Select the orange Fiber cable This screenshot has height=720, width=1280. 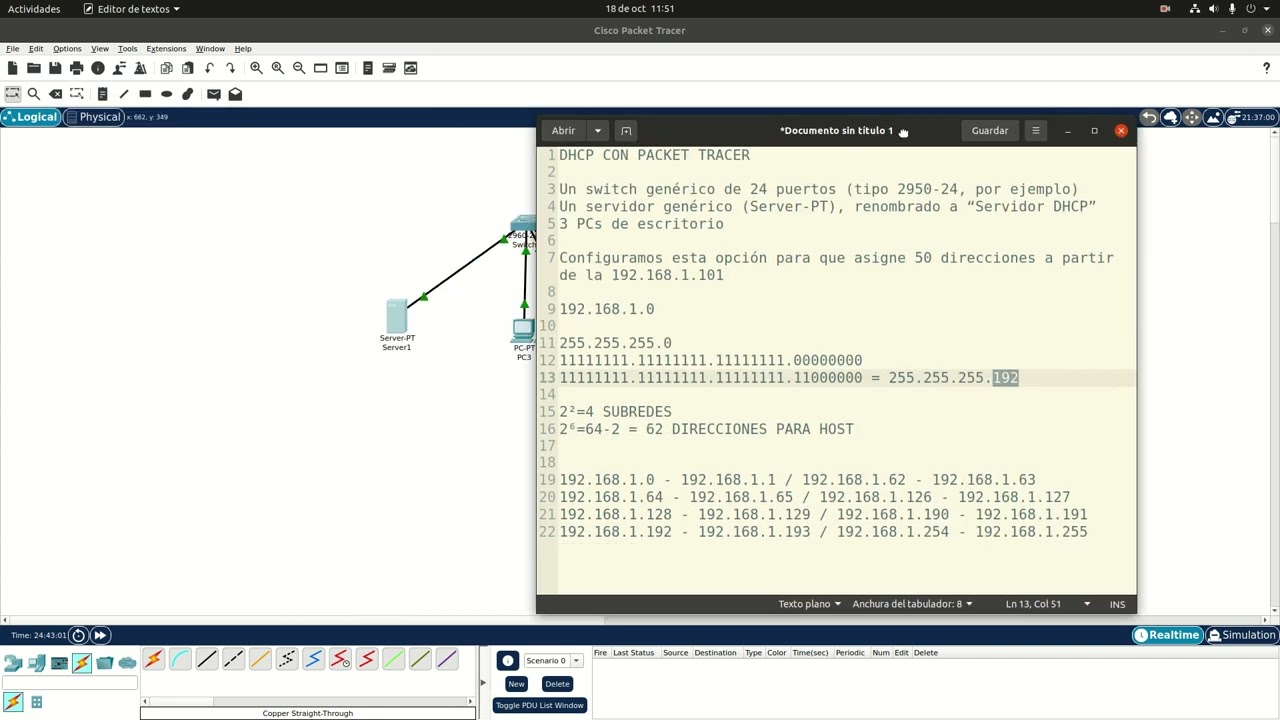(x=260, y=659)
